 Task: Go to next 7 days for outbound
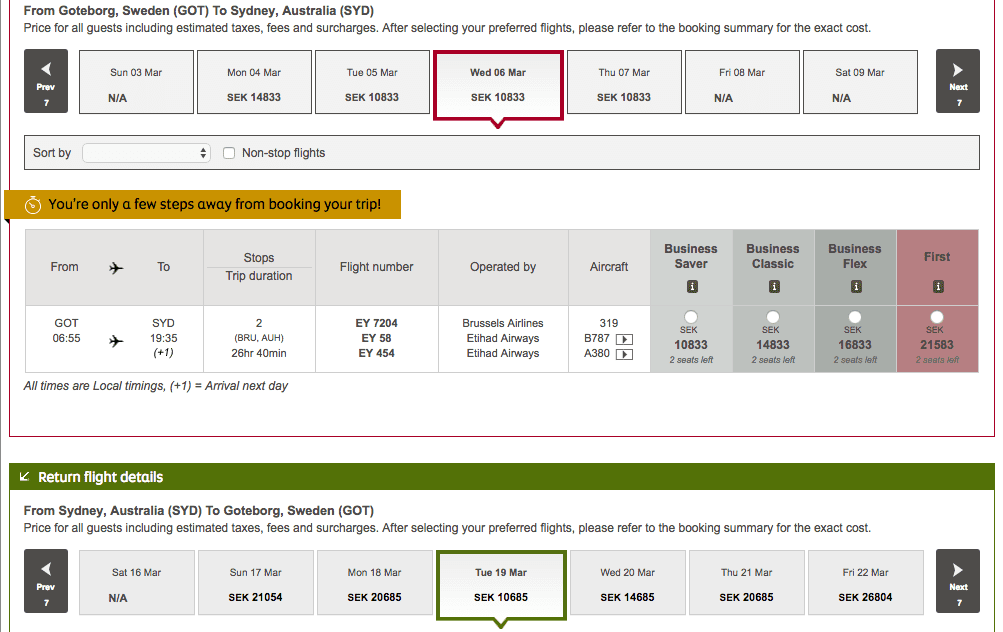957,81
